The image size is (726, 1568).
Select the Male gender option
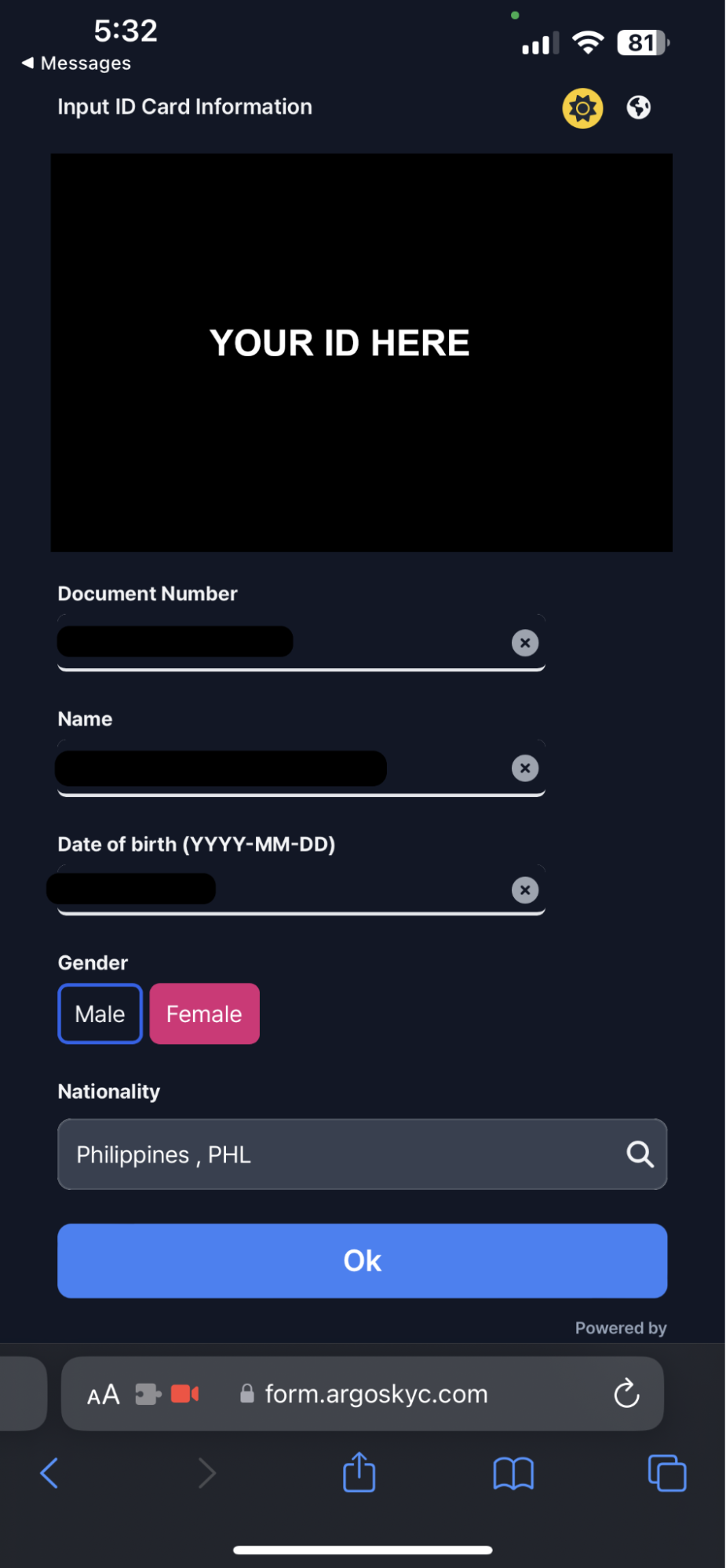(x=100, y=1013)
